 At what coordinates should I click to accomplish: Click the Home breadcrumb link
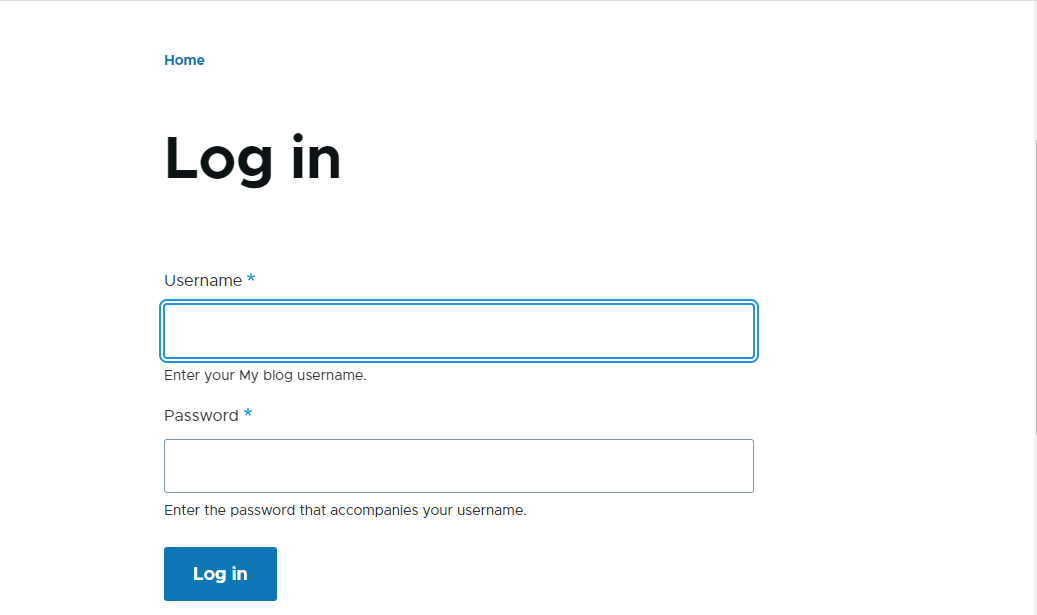[184, 60]
